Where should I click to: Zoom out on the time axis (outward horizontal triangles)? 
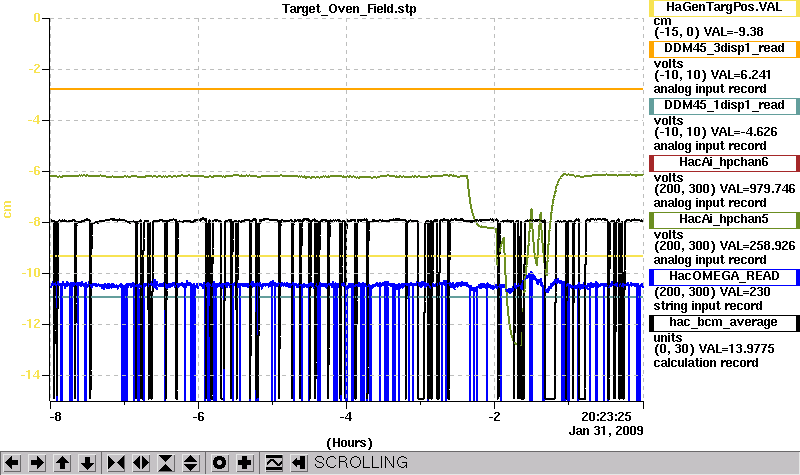click(141, 463)
